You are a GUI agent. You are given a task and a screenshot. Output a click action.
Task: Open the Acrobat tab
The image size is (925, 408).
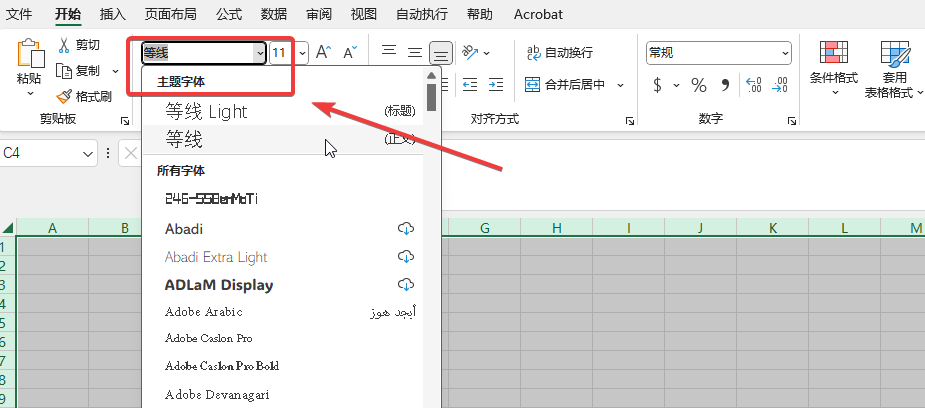(538, 14)
